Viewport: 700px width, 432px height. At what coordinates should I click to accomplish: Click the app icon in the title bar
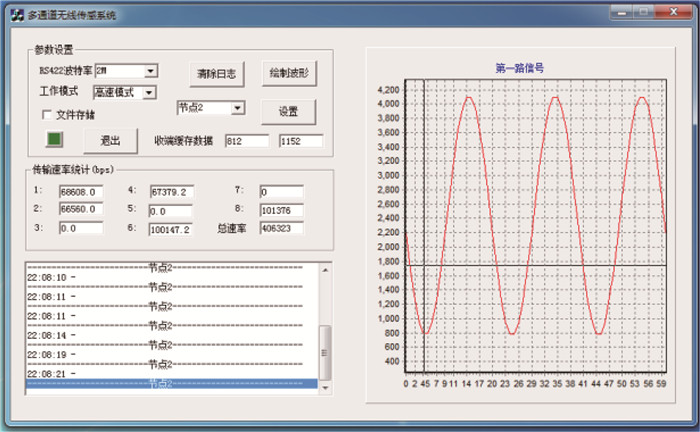[x=16, y=13]
